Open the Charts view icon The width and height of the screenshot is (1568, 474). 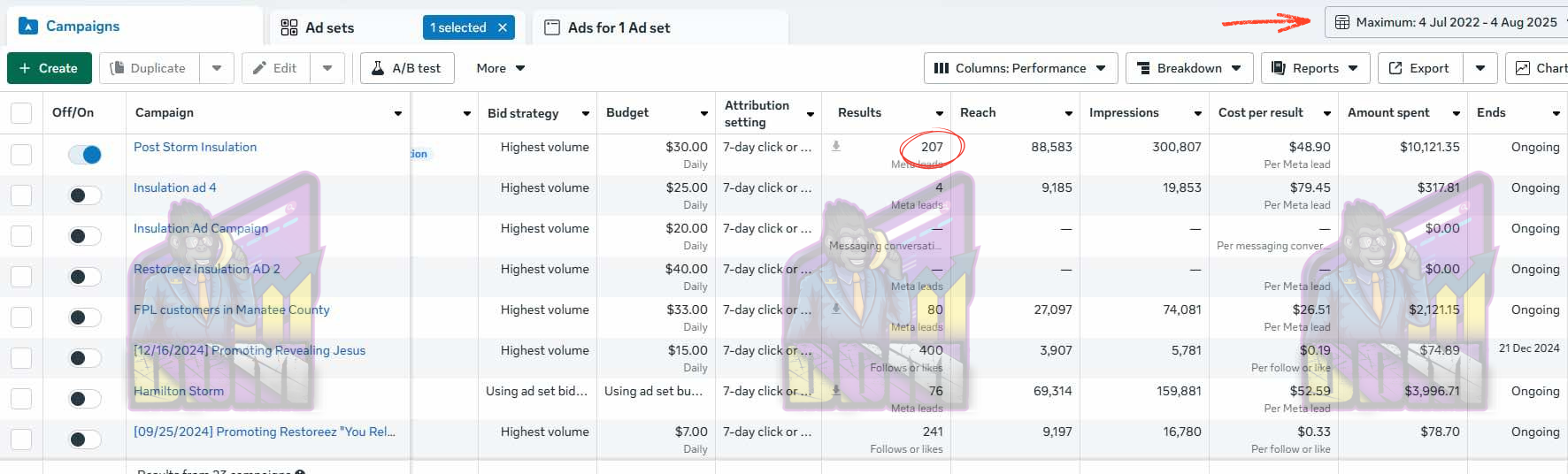(1523, 68)
